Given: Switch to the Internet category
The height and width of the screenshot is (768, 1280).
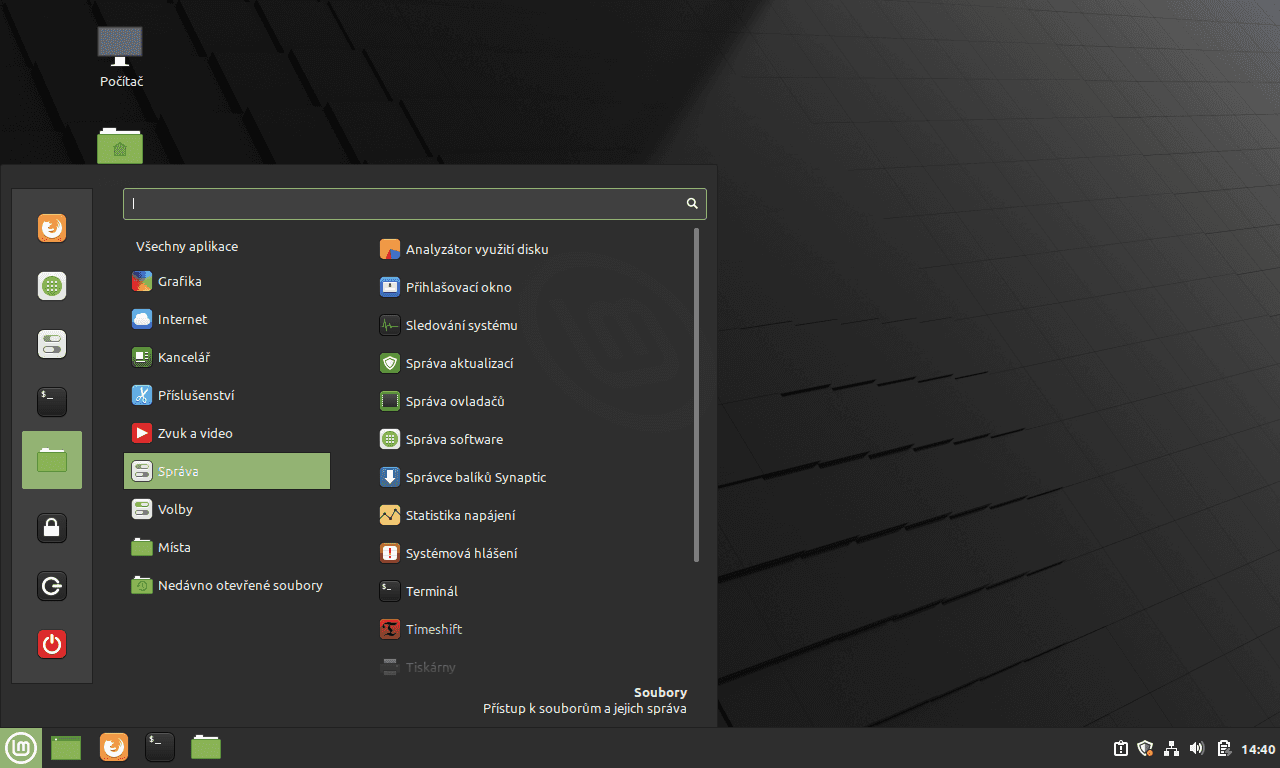Looking at the screenshot, I should 183,319.
